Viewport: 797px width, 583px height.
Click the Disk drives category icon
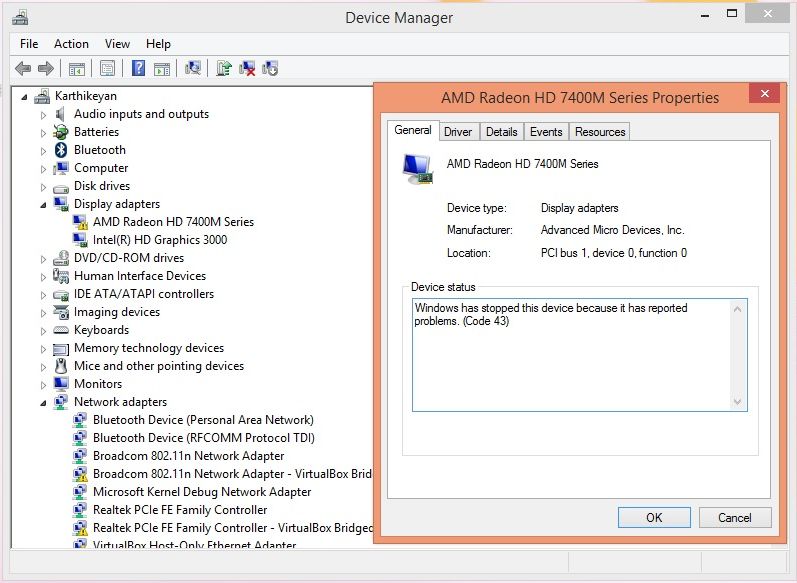tap(61, 187)
